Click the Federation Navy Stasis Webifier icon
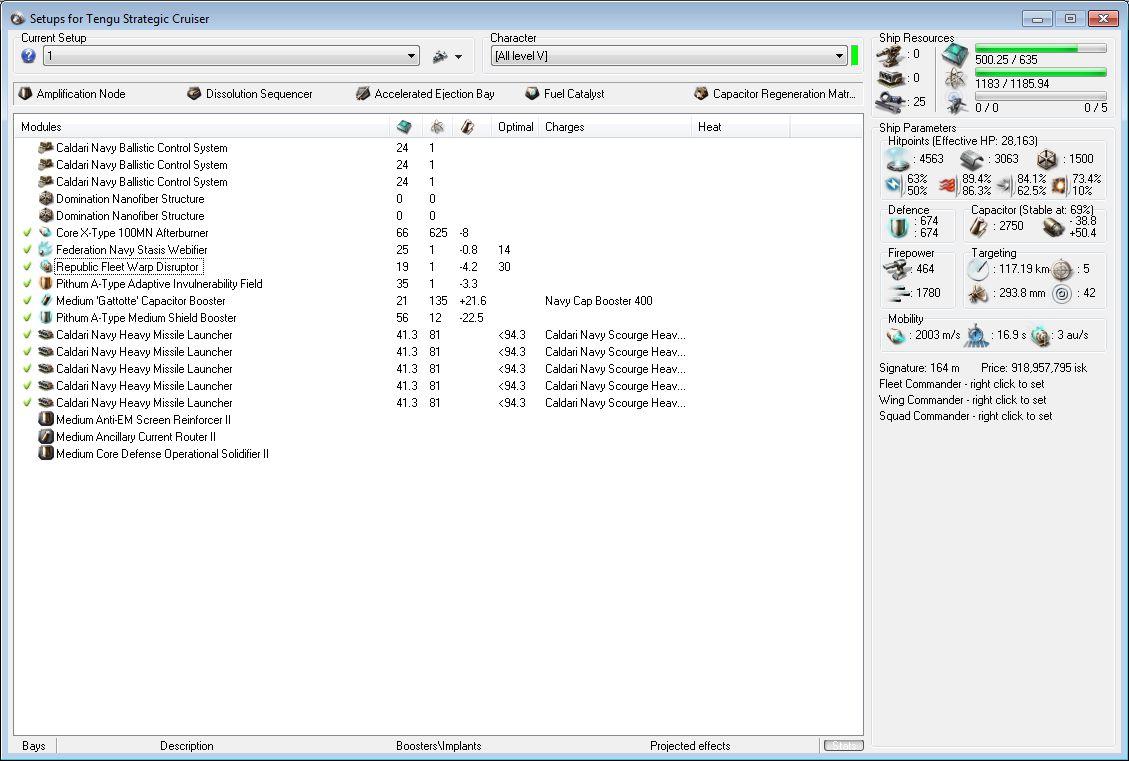Viewport: 1129px width, 761px height. 46,250
